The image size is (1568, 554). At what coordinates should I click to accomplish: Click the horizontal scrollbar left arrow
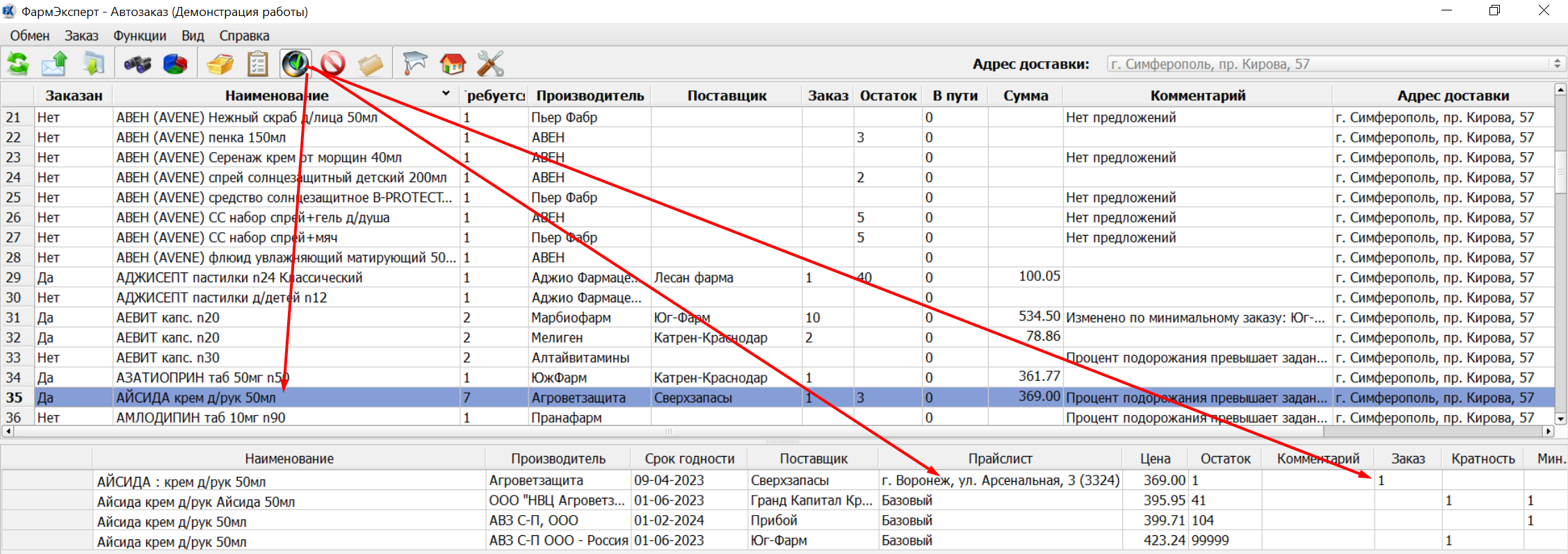(x=8, y=432)
